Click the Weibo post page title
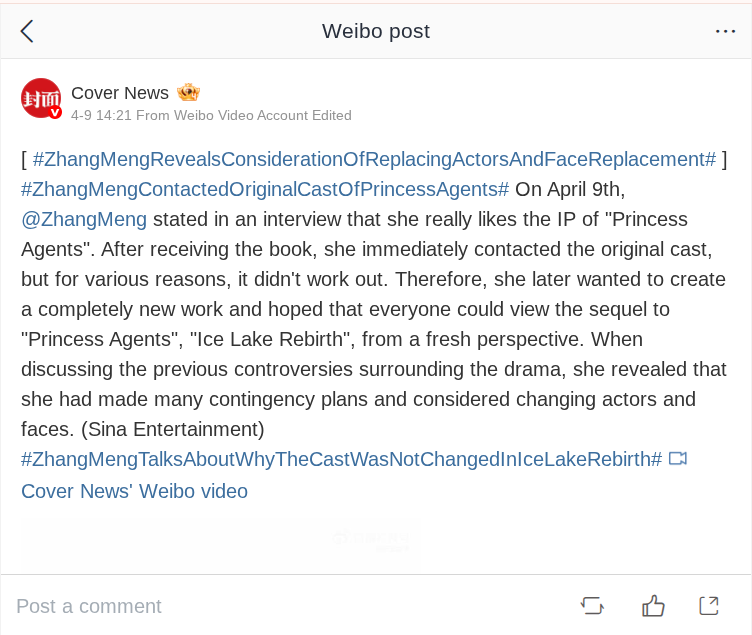The width and height of the screenshot is (752, 635). [x=376, y=31]
